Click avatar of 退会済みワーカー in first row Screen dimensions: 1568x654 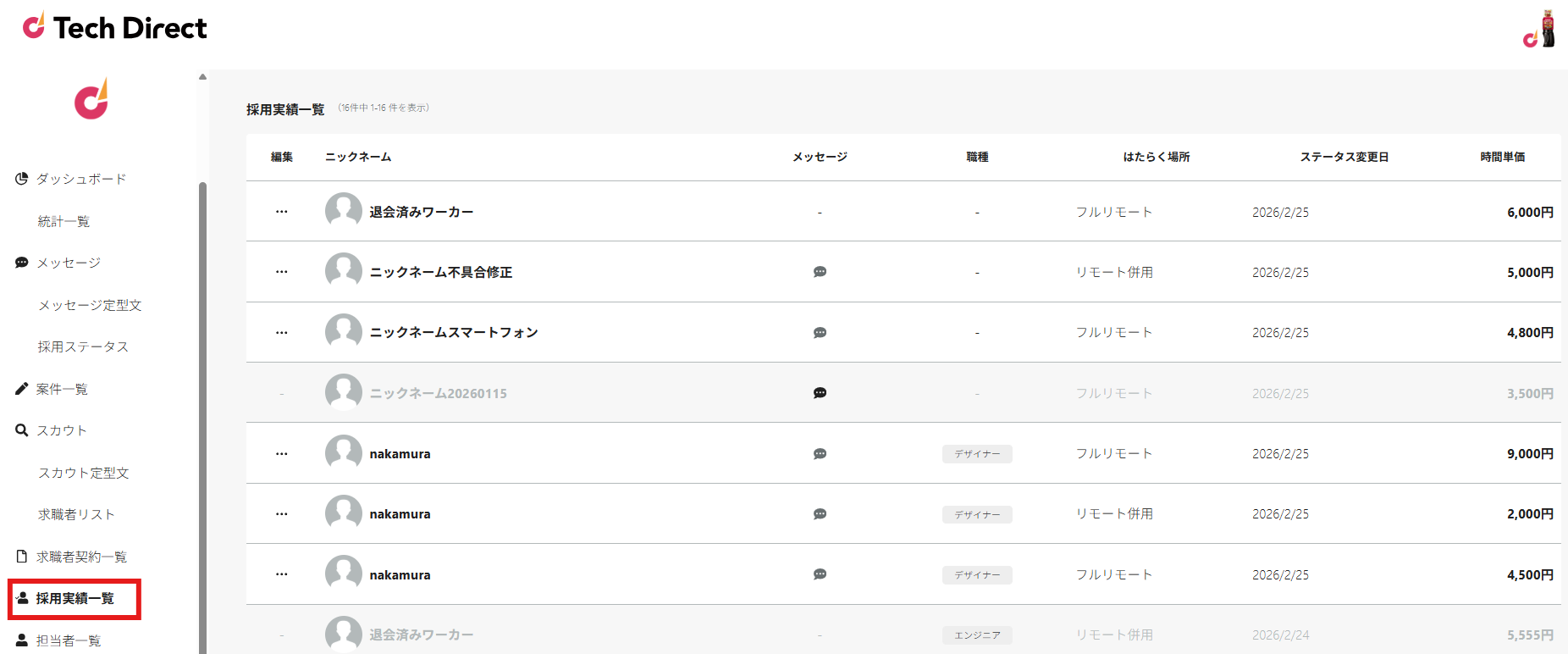pyautogui.click(x=343, y=211)
